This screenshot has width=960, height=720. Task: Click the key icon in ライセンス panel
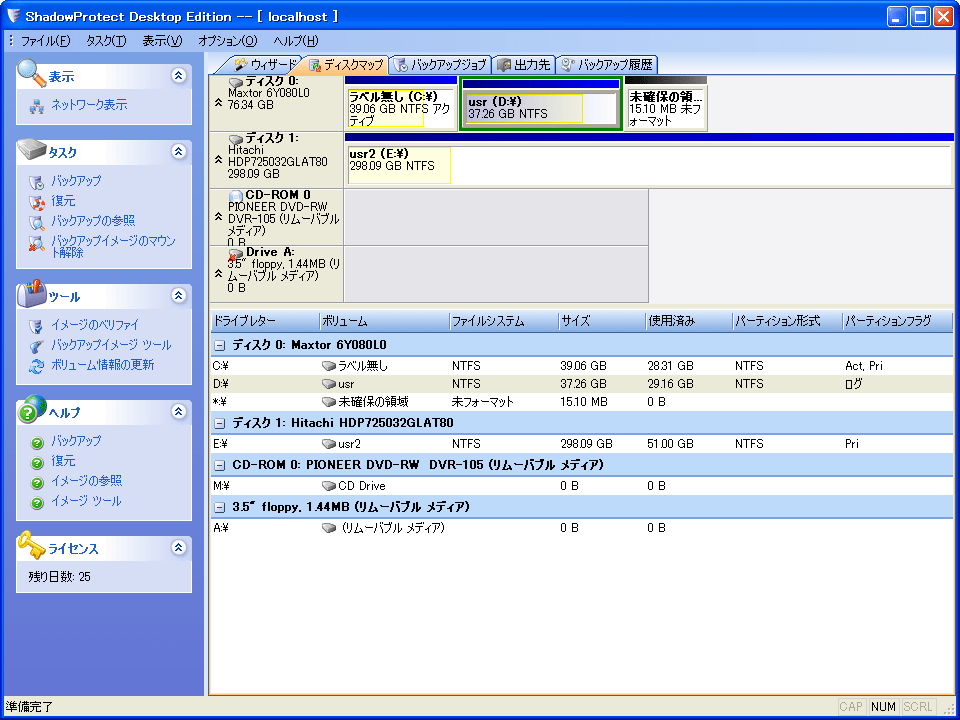31,544
